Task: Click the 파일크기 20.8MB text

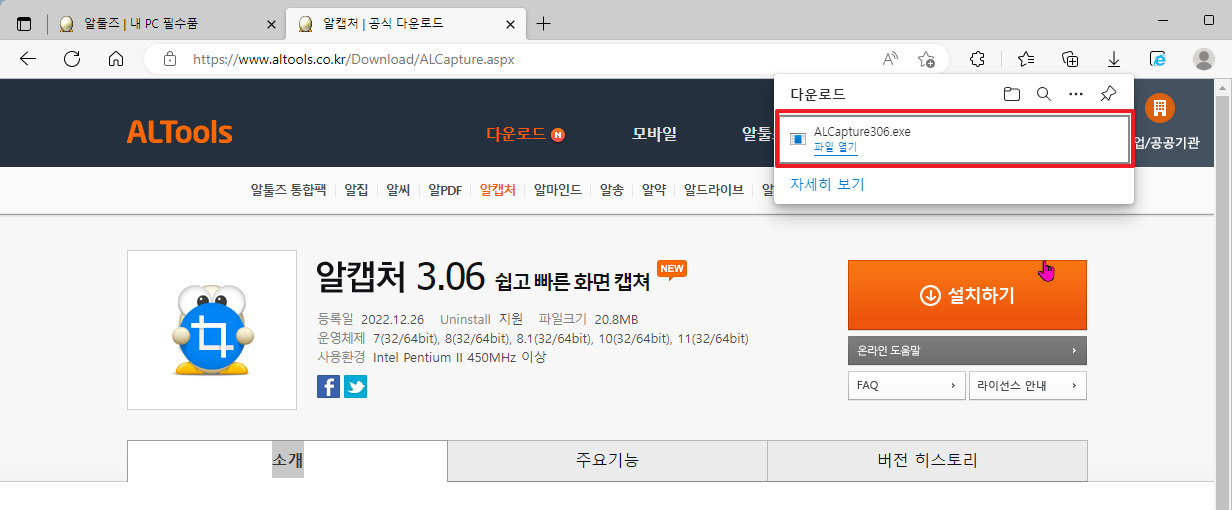Action: tap(588, 319)
